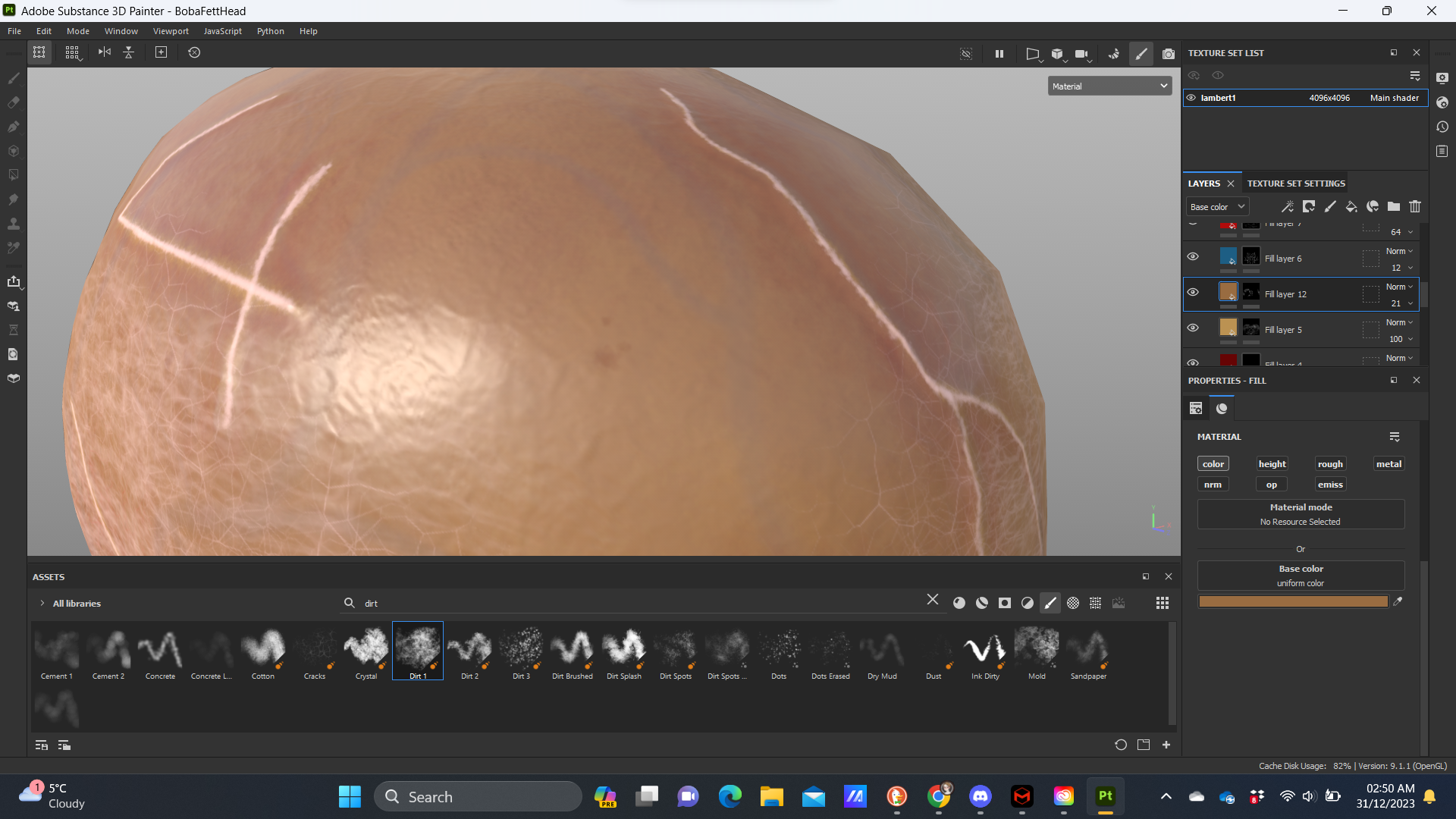This screenshot has width=1456, height=819.
Task: Open the Material viewport mode dropdown
Action: (x=1109, y=86)
